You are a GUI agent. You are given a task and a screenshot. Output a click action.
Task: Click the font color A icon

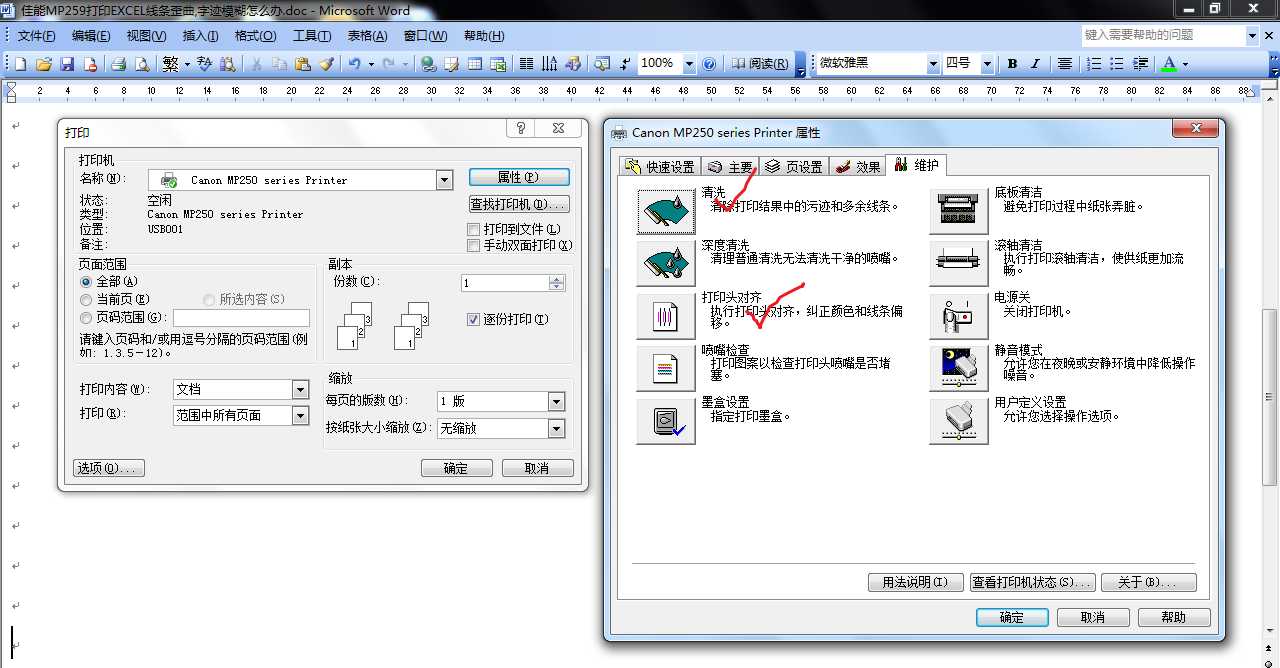point(1169,64)
